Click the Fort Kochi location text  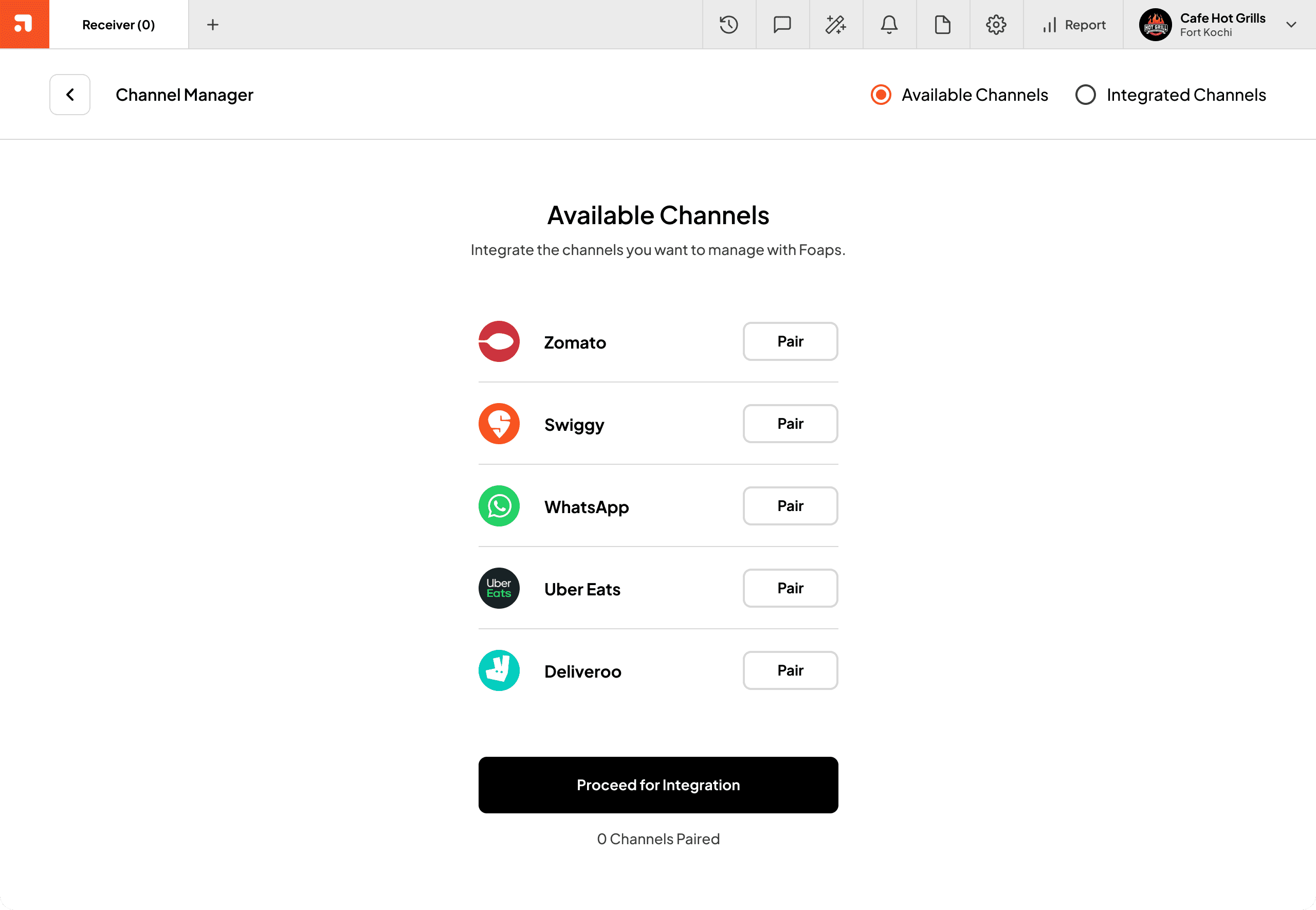(x=1206, y=33)
